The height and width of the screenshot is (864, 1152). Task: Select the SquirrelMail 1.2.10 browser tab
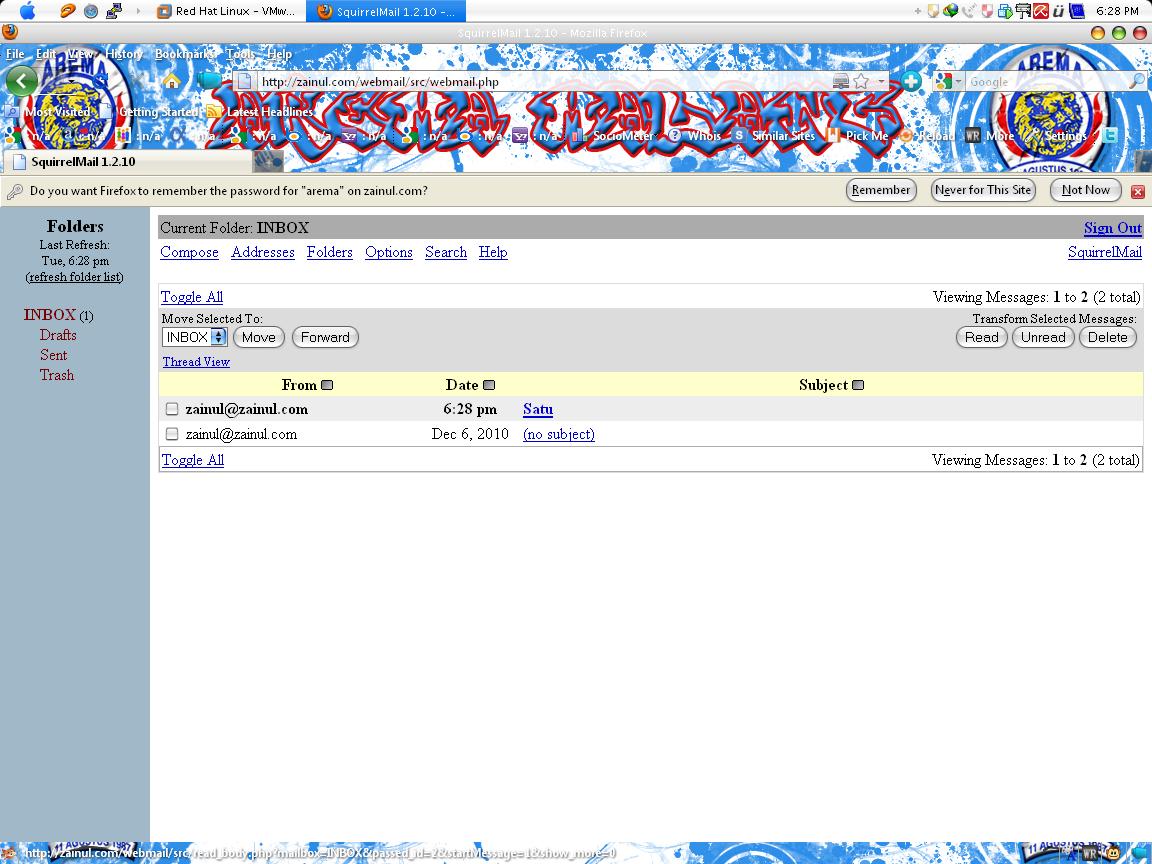pyautogui.click(x=126, y=161)
